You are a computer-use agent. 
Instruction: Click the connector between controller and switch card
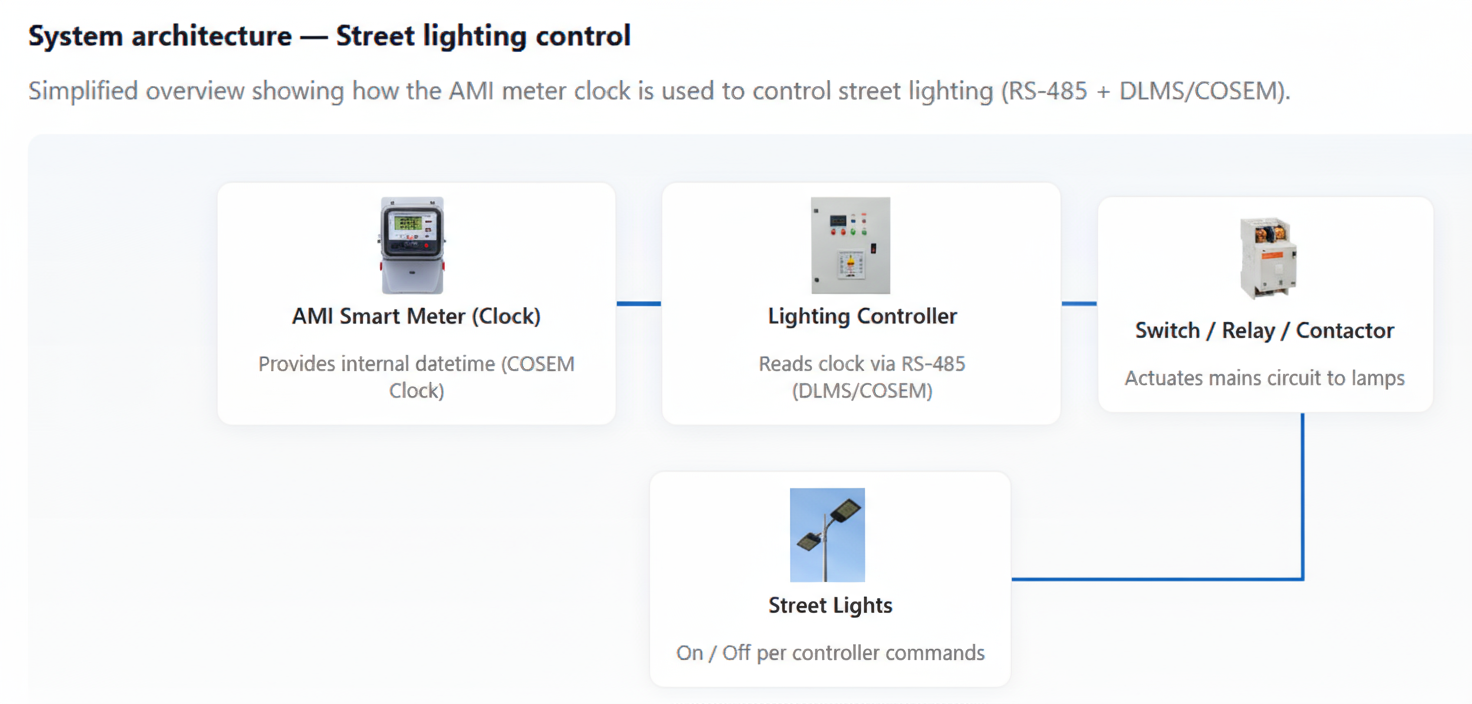(x=1079, y=303)
